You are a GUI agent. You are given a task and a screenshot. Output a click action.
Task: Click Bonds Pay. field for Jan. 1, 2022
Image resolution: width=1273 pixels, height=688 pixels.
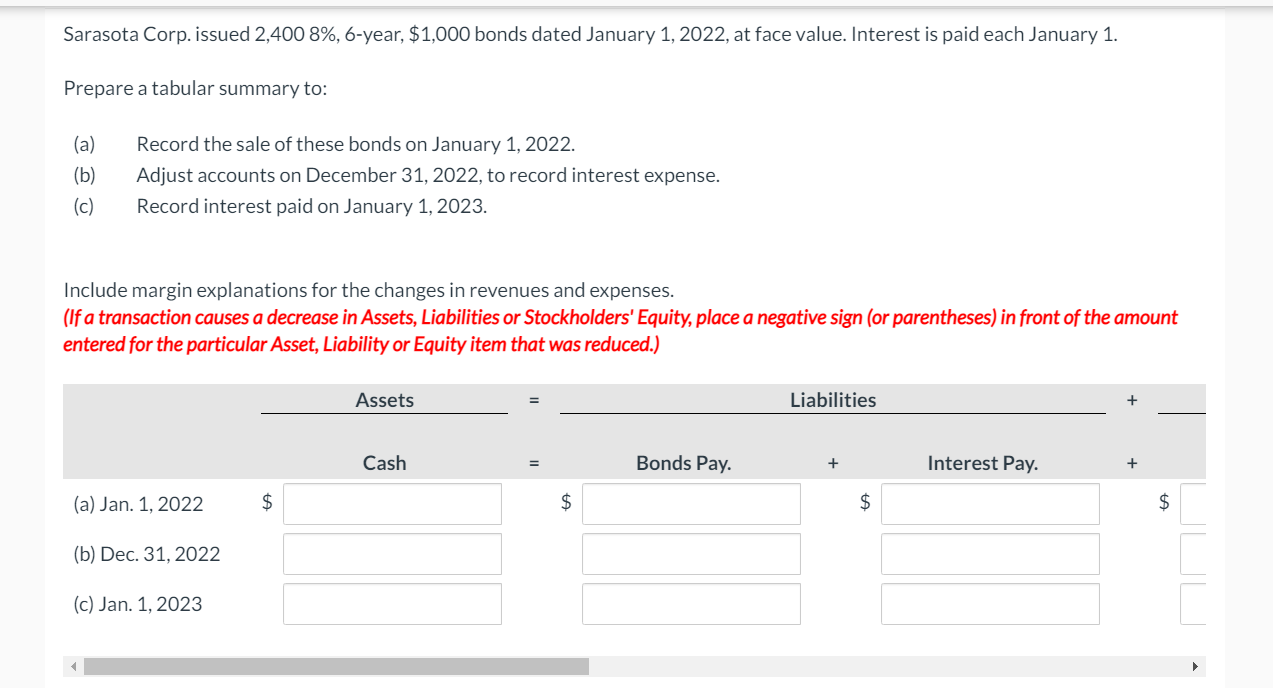691,504
